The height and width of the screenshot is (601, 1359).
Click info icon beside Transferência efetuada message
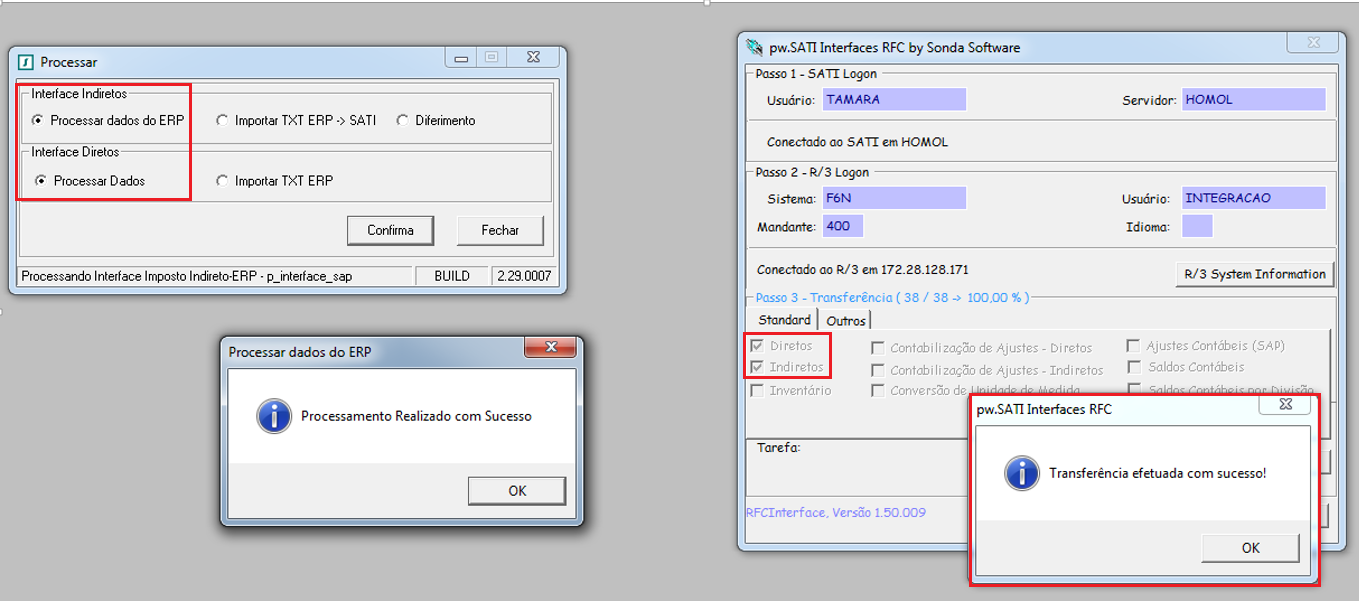pyautogui.click(x=1022, y=473)
